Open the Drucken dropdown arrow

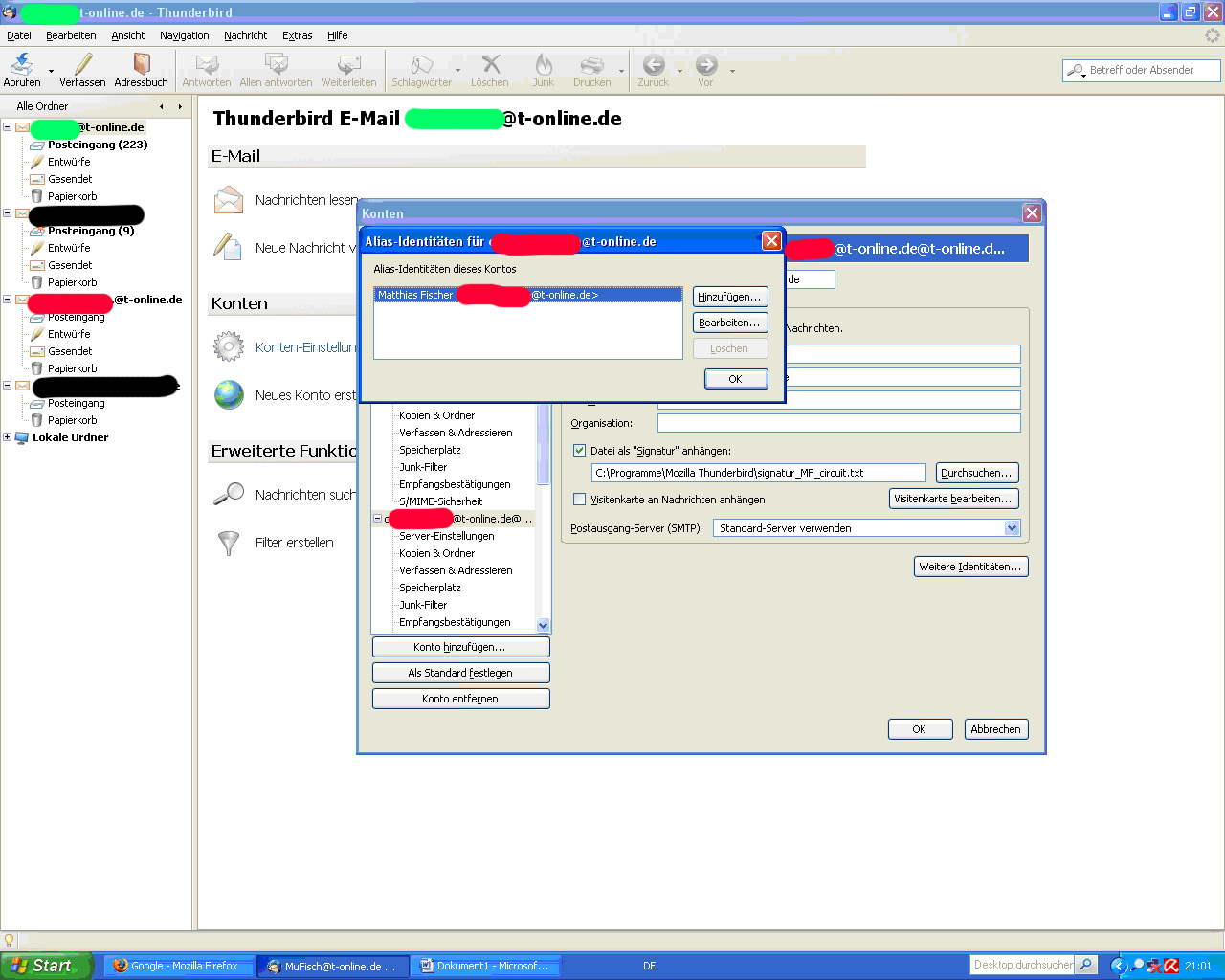point(621,71)
